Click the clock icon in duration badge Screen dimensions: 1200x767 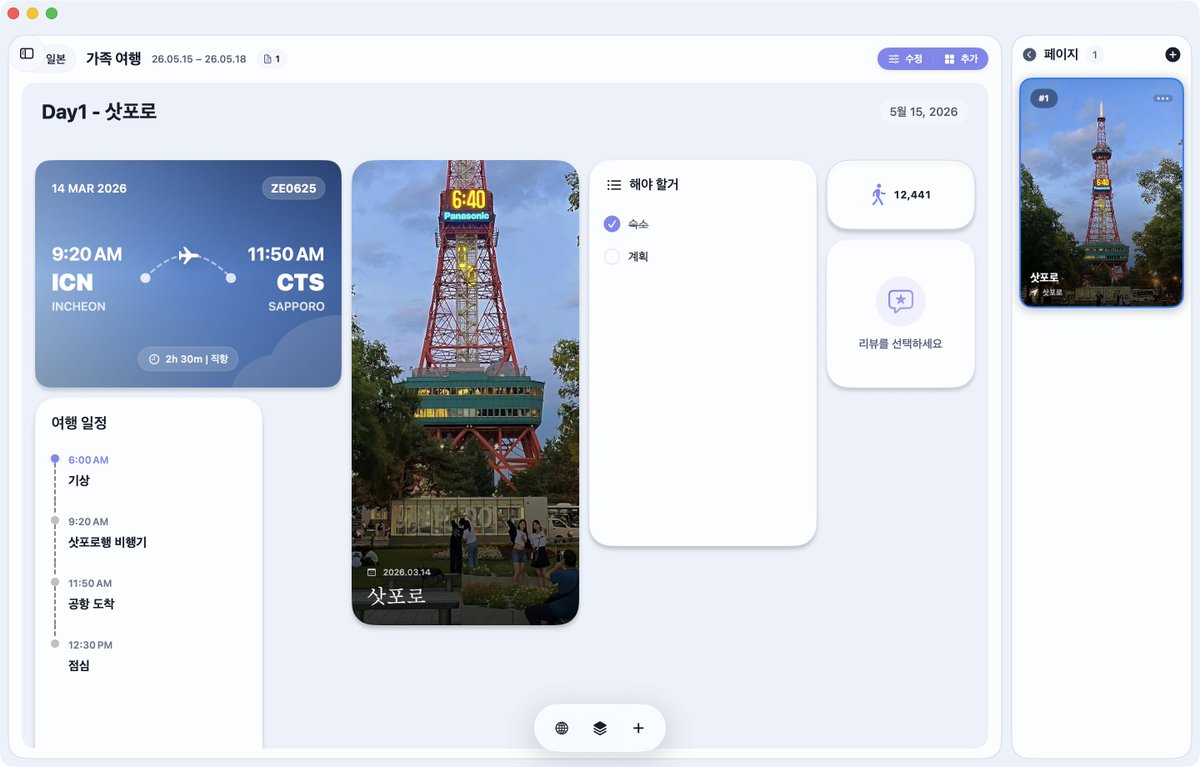[154, 359]
